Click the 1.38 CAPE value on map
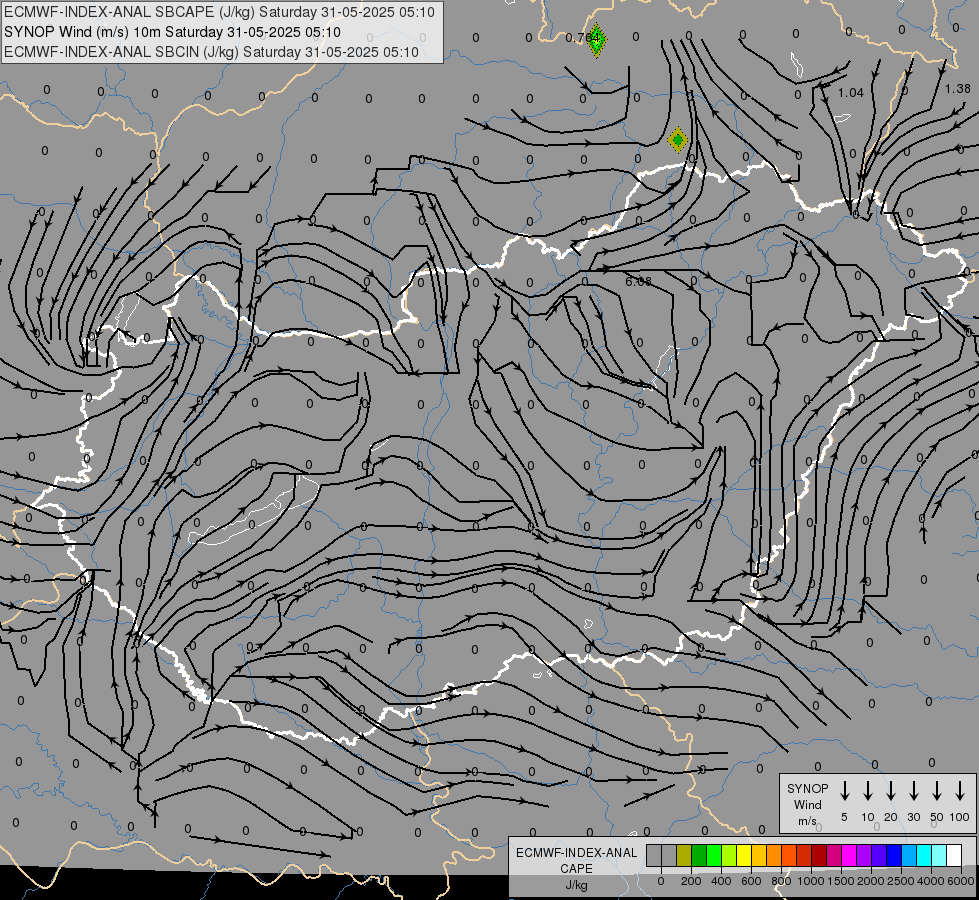 (x=958, y=89)
